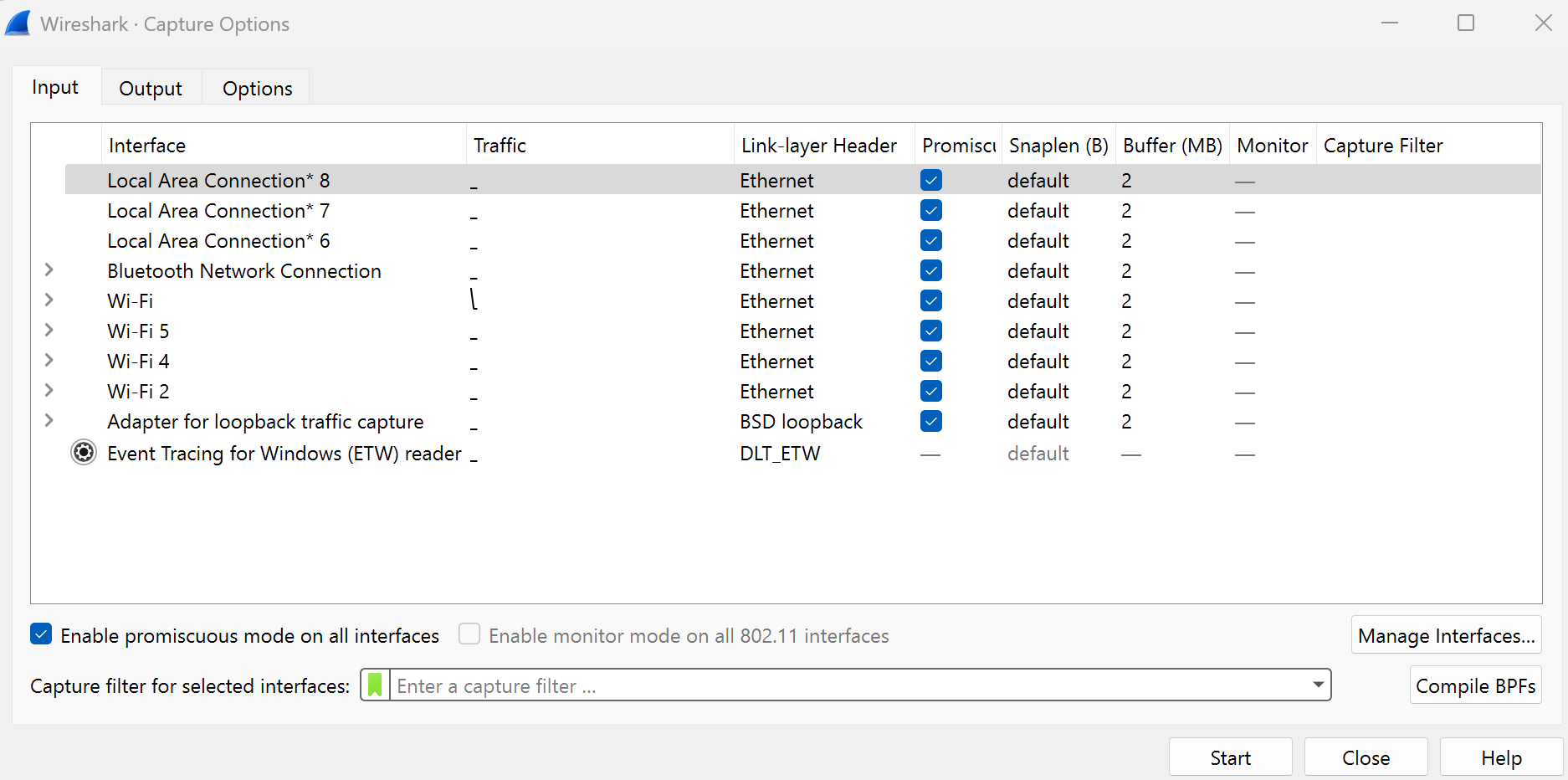
Task: Click the Monitor column header
Action: (1273, 145)
